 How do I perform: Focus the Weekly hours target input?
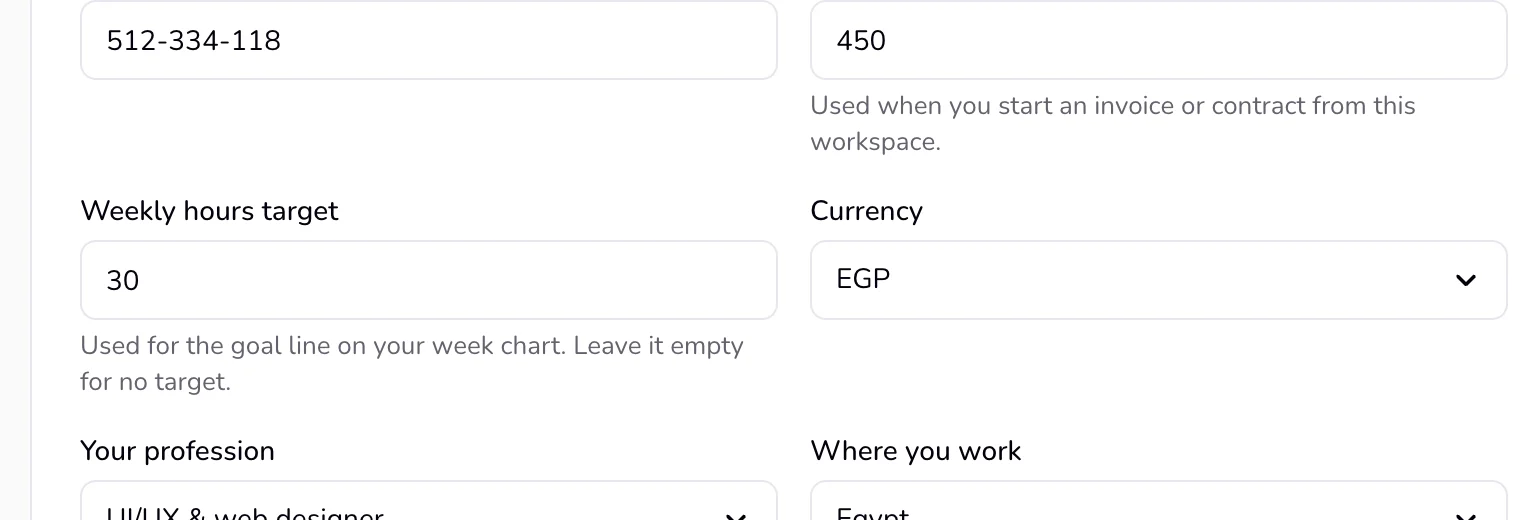coord(428,280)
